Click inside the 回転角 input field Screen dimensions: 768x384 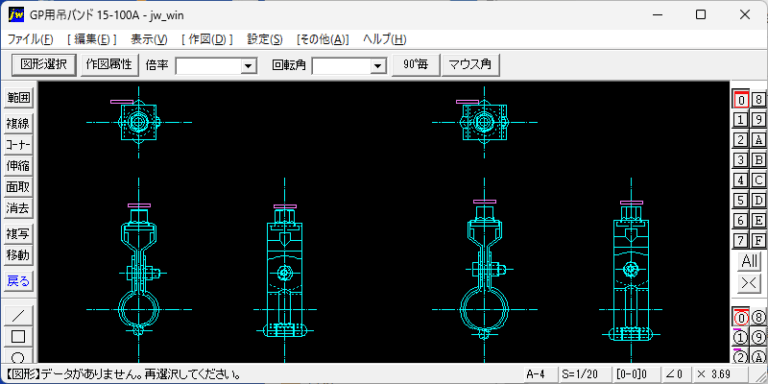point(341,65)
